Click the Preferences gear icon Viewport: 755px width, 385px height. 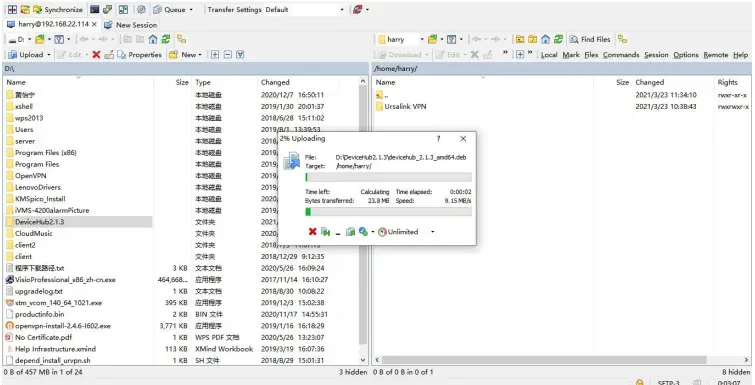pos(141,9)
